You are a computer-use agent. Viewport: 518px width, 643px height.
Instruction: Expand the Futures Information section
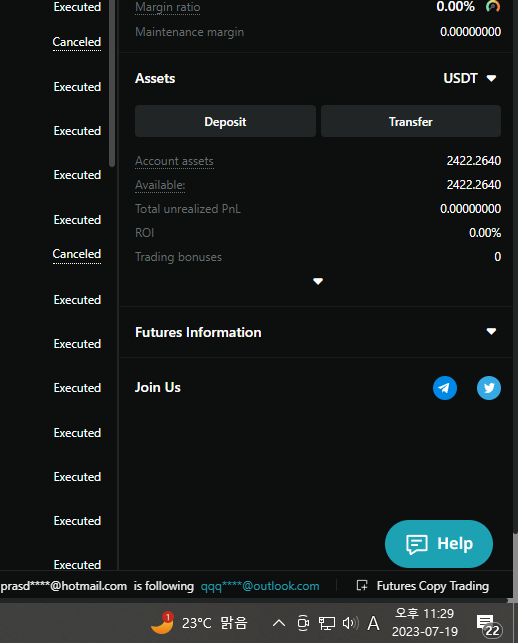coord(491,331)
